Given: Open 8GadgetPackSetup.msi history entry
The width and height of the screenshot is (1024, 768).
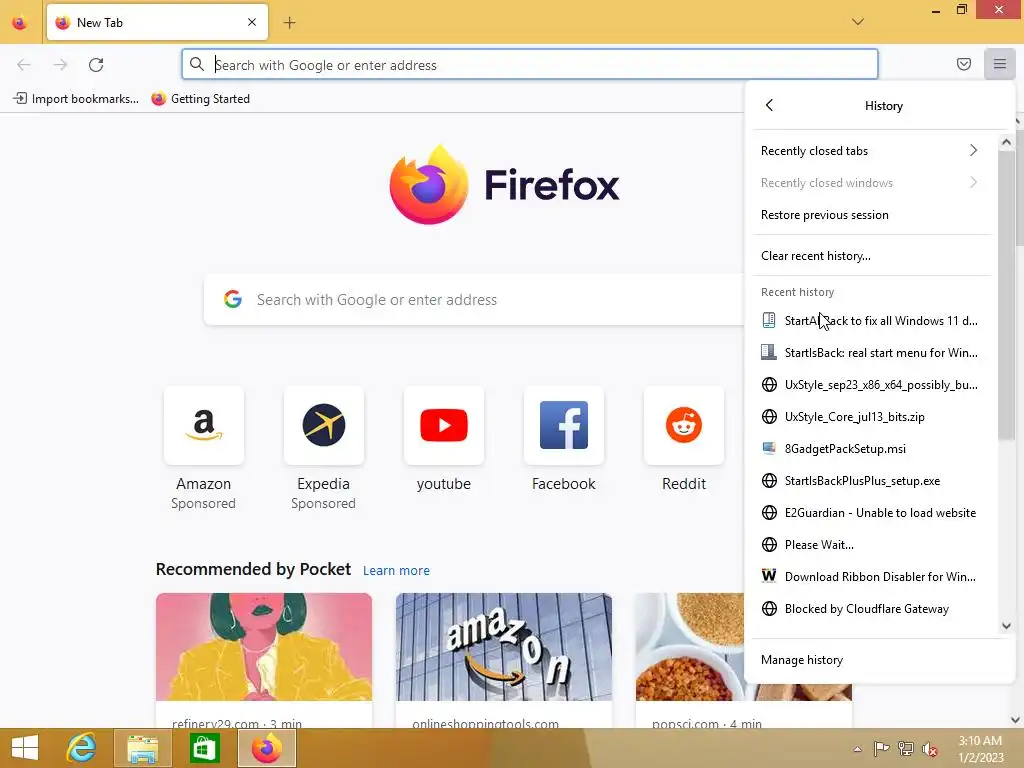Looking at the screenshot, I should click(x=871, y=449).
